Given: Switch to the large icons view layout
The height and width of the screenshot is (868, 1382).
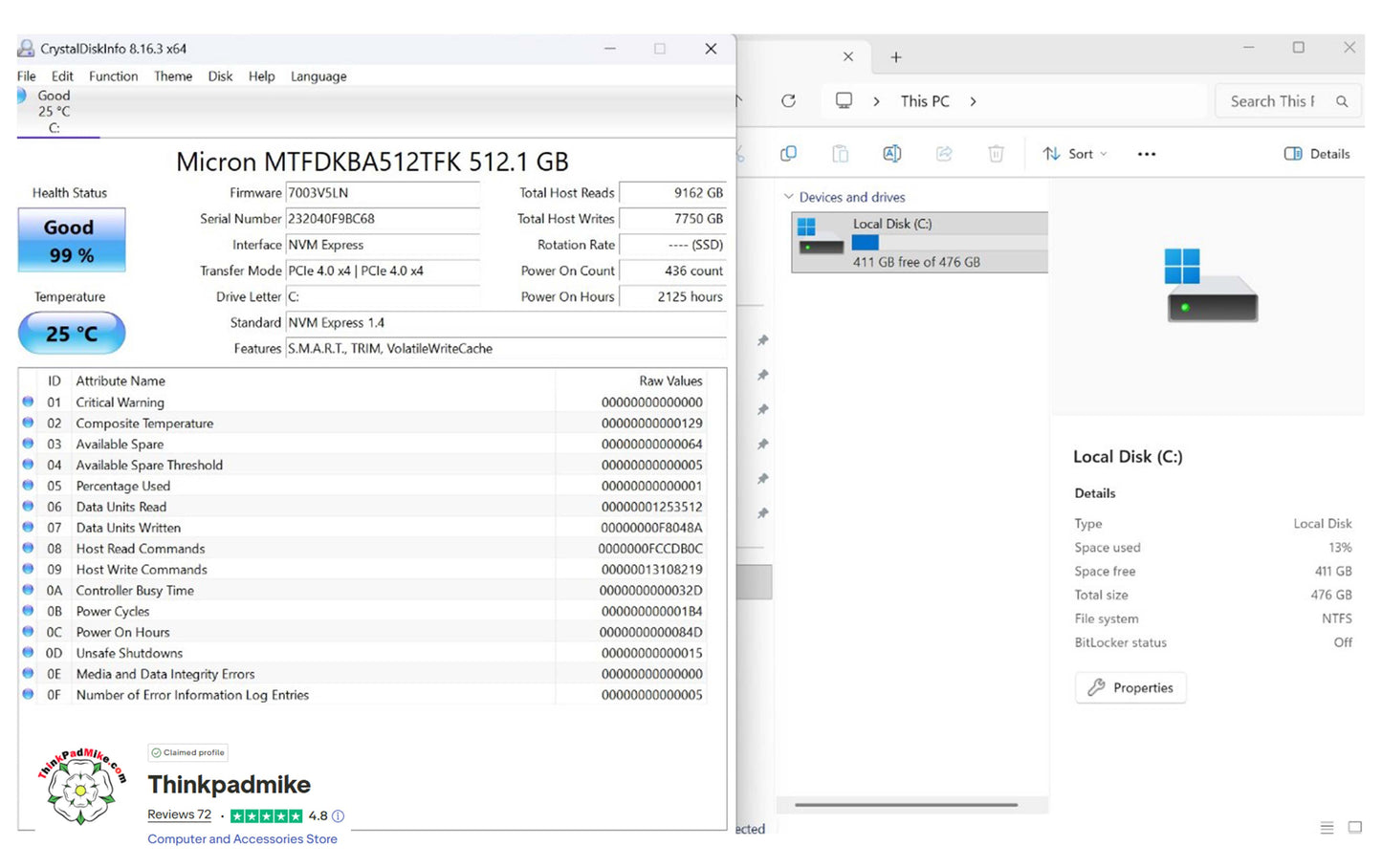Looking at the screenshot, I should point(1354,828).
